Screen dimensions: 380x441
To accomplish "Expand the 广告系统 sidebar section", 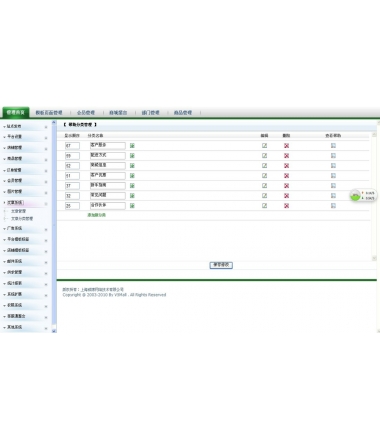I will [25, 229].
